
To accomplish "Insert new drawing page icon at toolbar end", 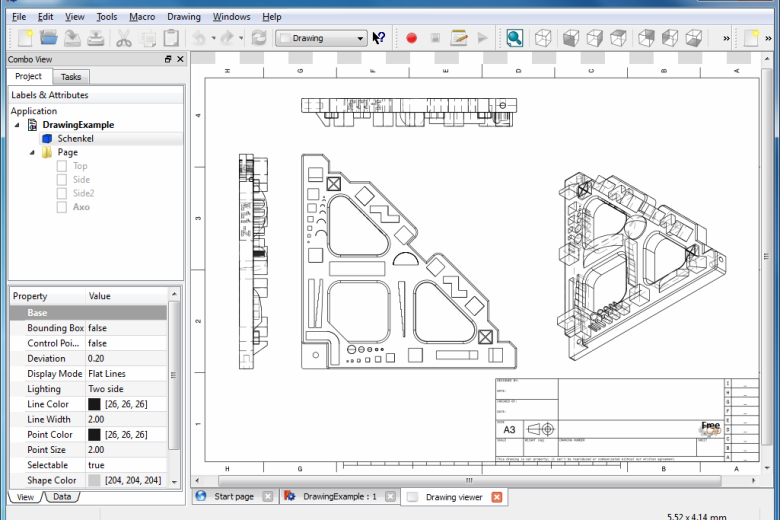I will click(x=752, y=38).
